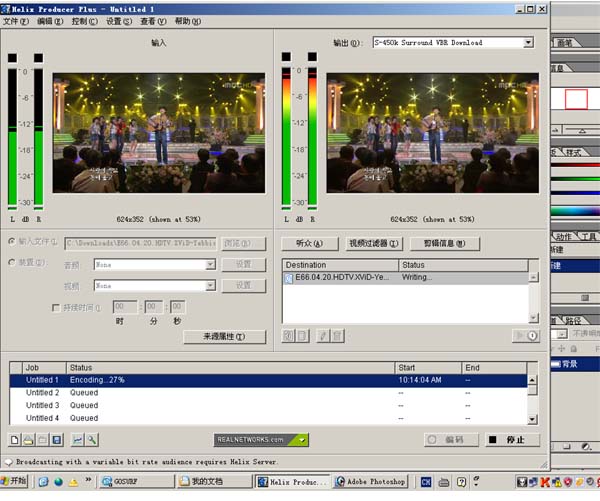Screen dimensions: 600x501
Task: Click the add file destination icon
Action: [x=289, y=336]
